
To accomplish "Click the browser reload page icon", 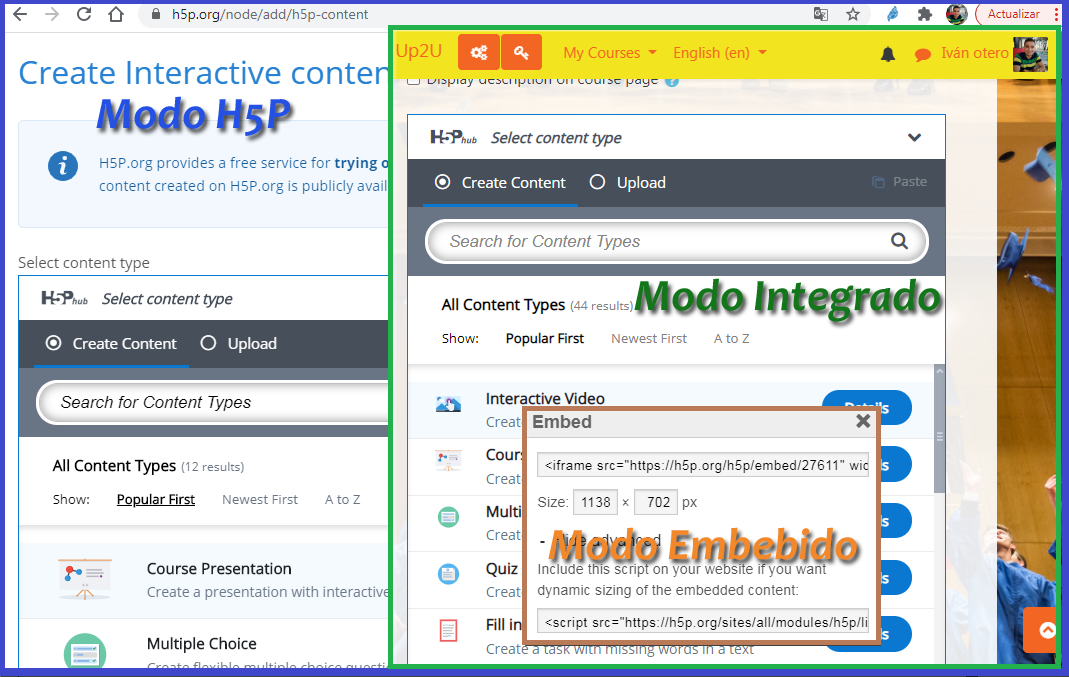I will pyautogui.click(x=84, y=14).
